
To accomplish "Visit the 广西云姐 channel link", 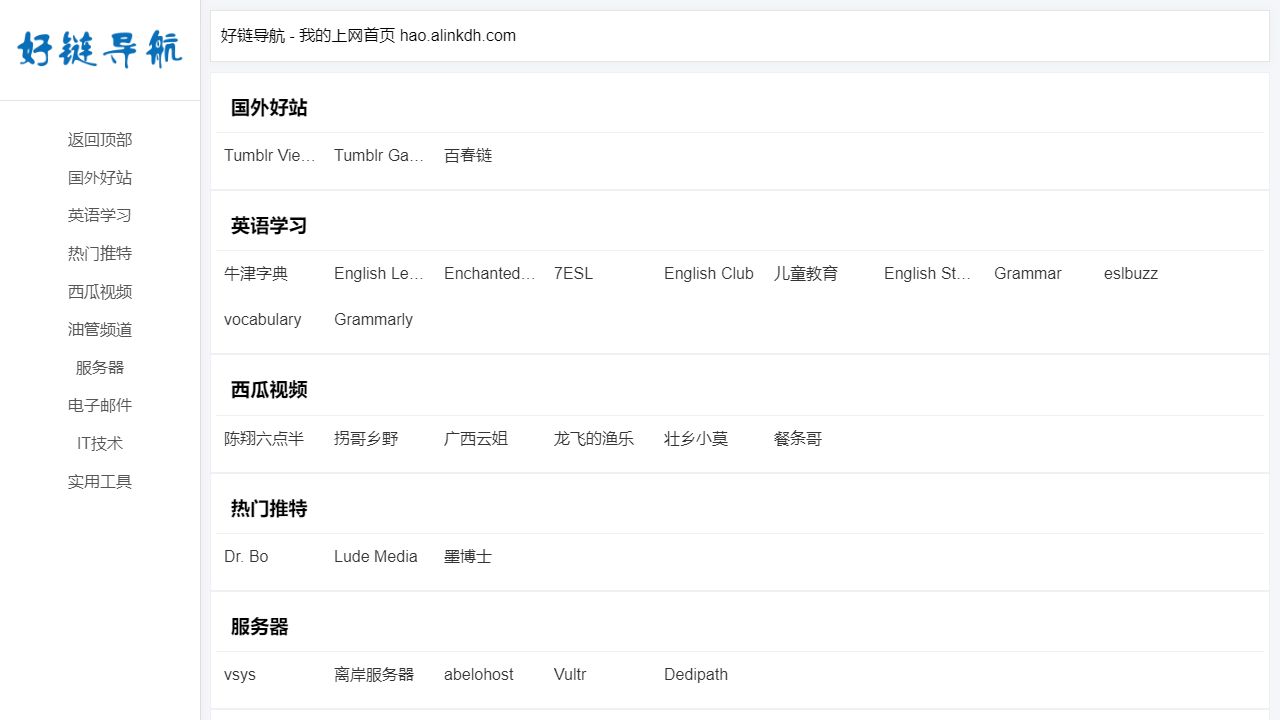I will (x=476, y=439).
